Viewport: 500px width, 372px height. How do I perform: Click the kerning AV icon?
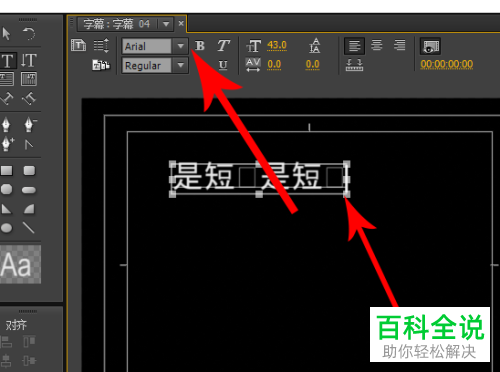coord(253,65)
